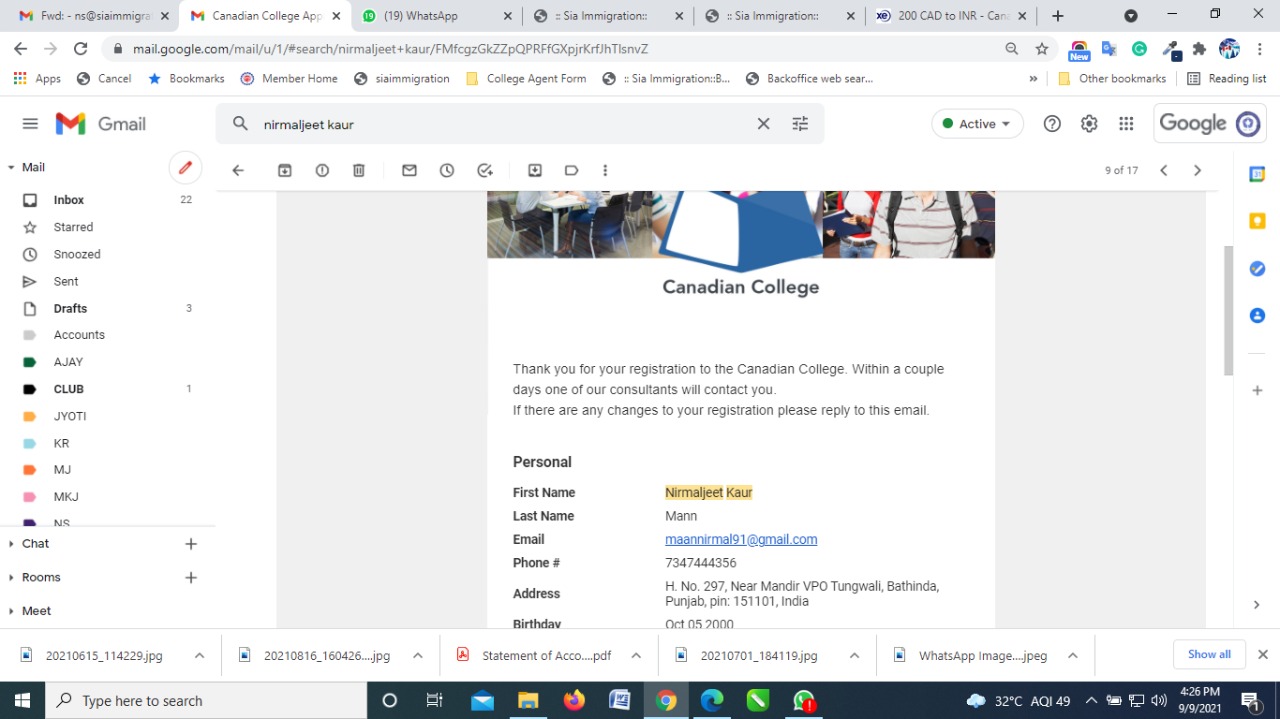Snooze this email with clock icon

pos(447,171)
